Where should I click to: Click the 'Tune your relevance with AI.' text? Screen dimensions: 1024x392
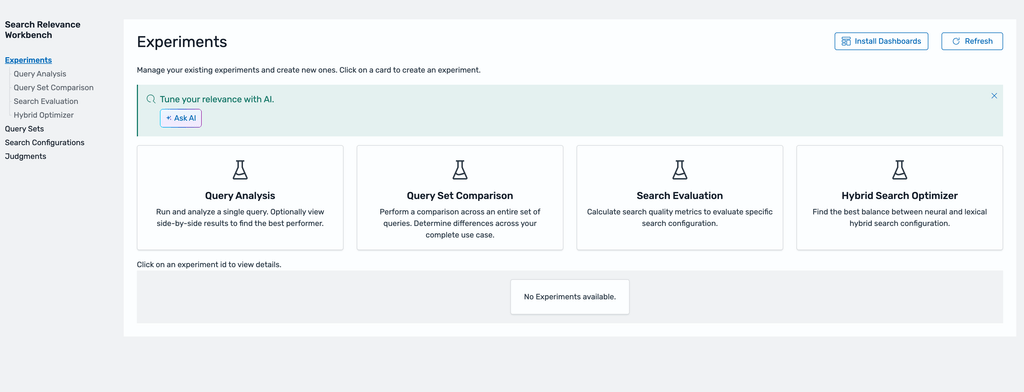217,99
